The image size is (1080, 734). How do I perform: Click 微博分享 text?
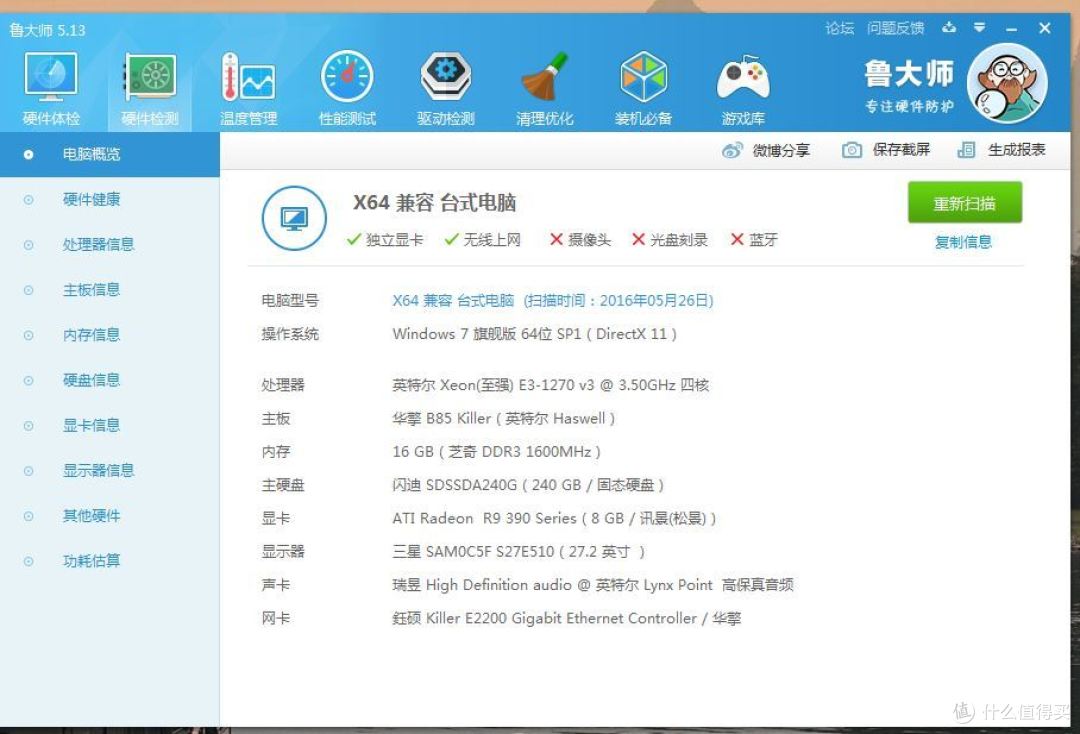point(781,150)
